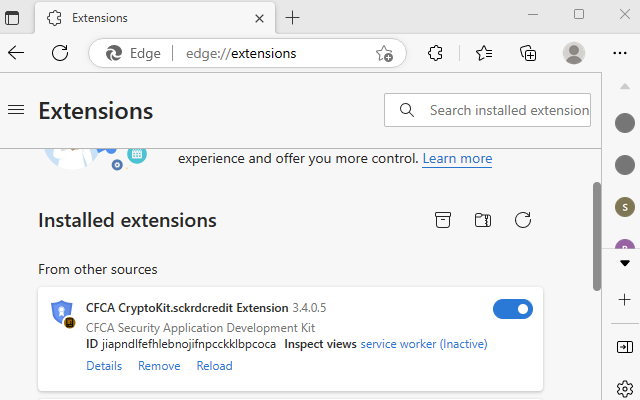Open the user profile avatar
This screenshot has width=640, height=400.
pyautogui.click(x=574, y=53)
